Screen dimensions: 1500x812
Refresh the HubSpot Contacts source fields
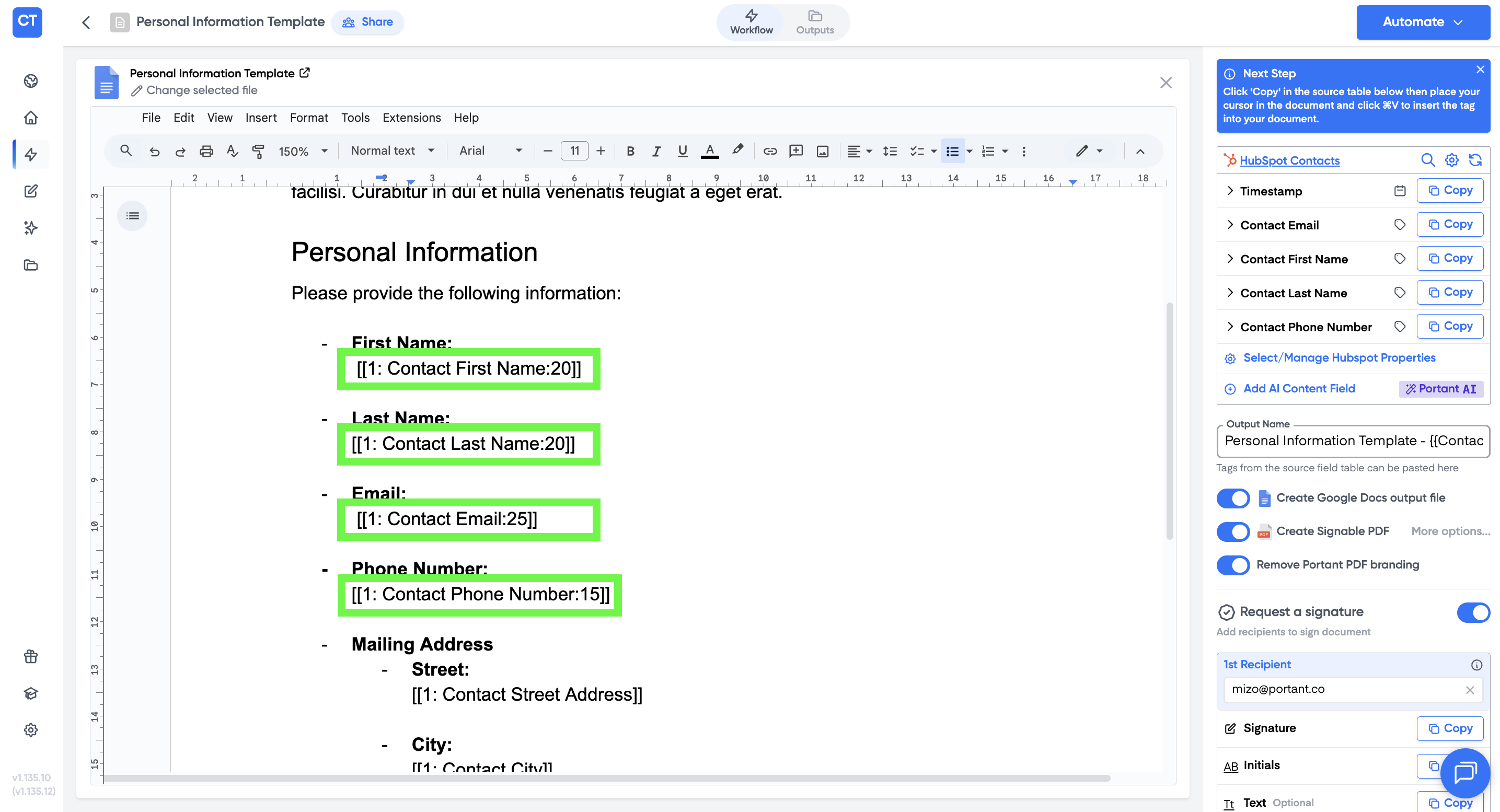(1475, 160)
